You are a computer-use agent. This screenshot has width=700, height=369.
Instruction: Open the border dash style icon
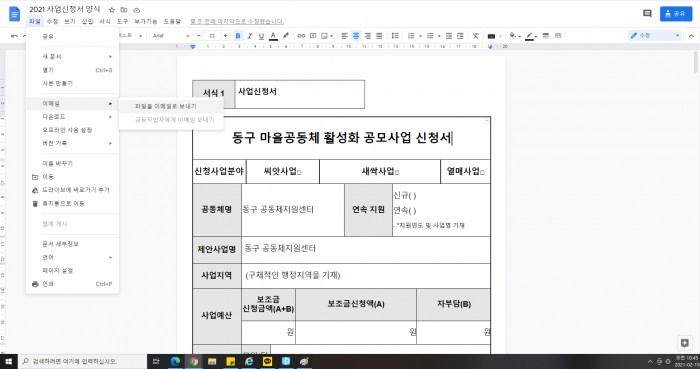click(x=558, y=36)
